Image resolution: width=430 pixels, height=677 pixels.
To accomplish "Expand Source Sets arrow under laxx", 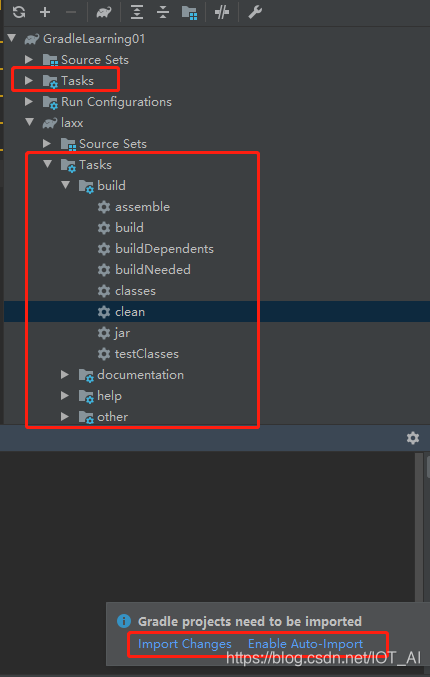I will 47,143.
